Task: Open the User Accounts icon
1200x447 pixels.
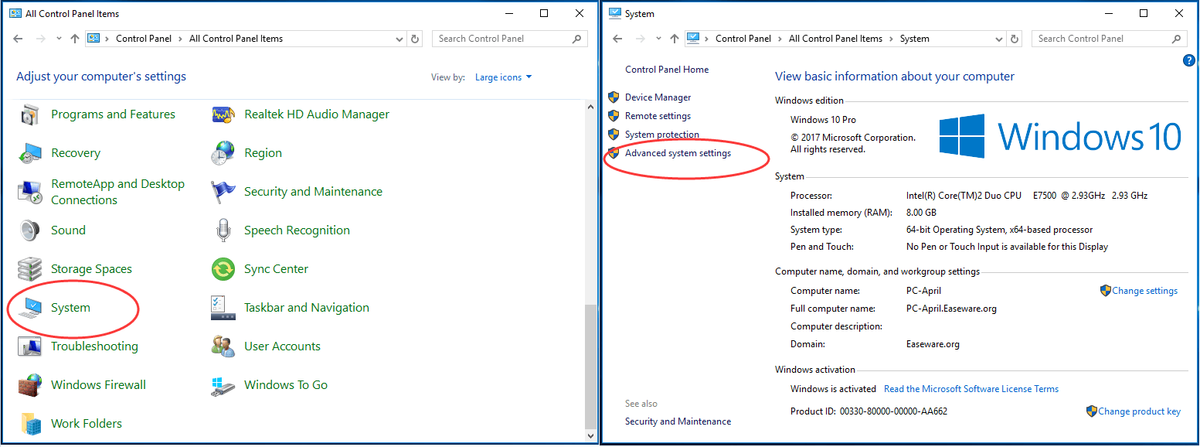Action: [224, 346]
